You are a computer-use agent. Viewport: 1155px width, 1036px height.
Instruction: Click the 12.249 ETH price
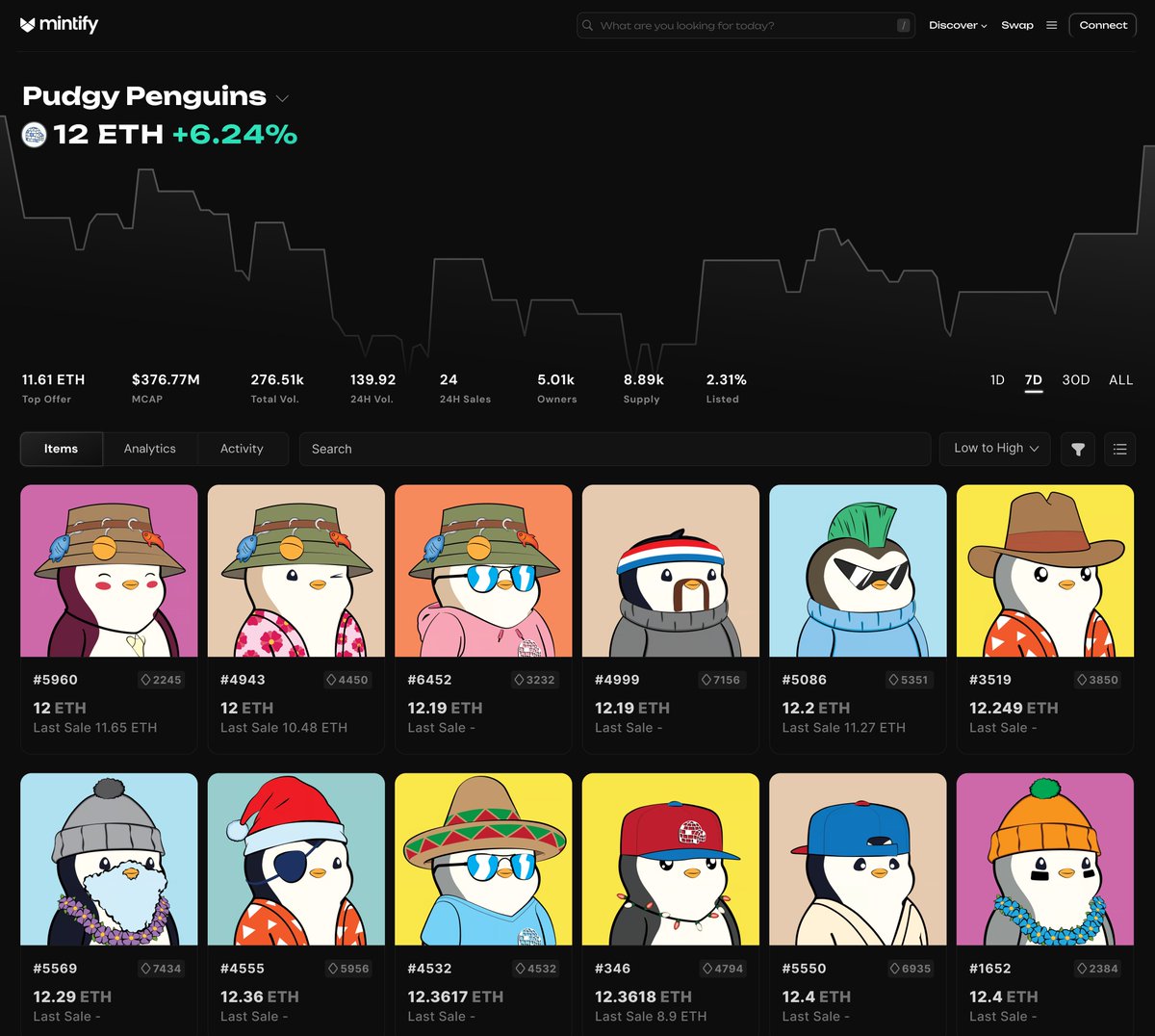coord(1014,708)
